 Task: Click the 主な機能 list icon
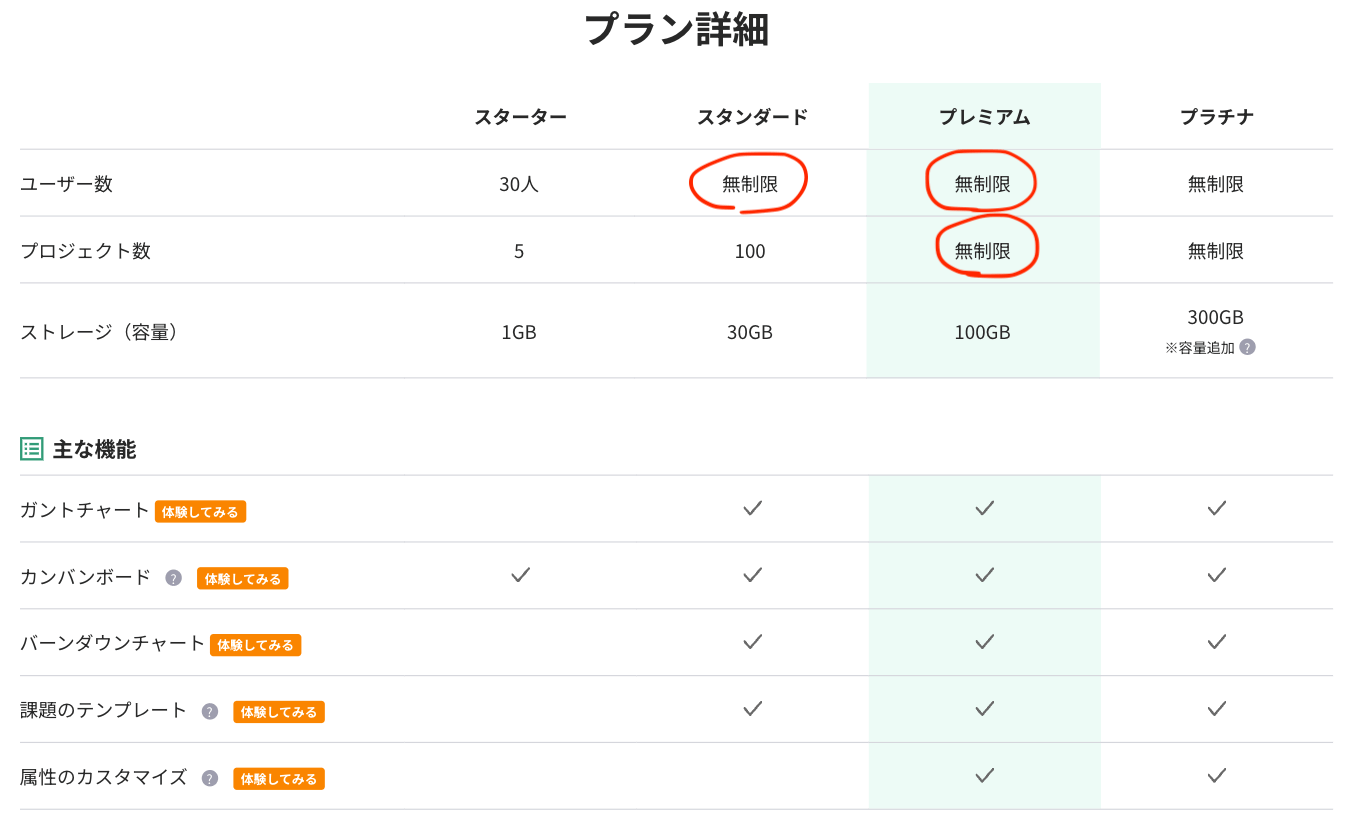coord(32,449)
